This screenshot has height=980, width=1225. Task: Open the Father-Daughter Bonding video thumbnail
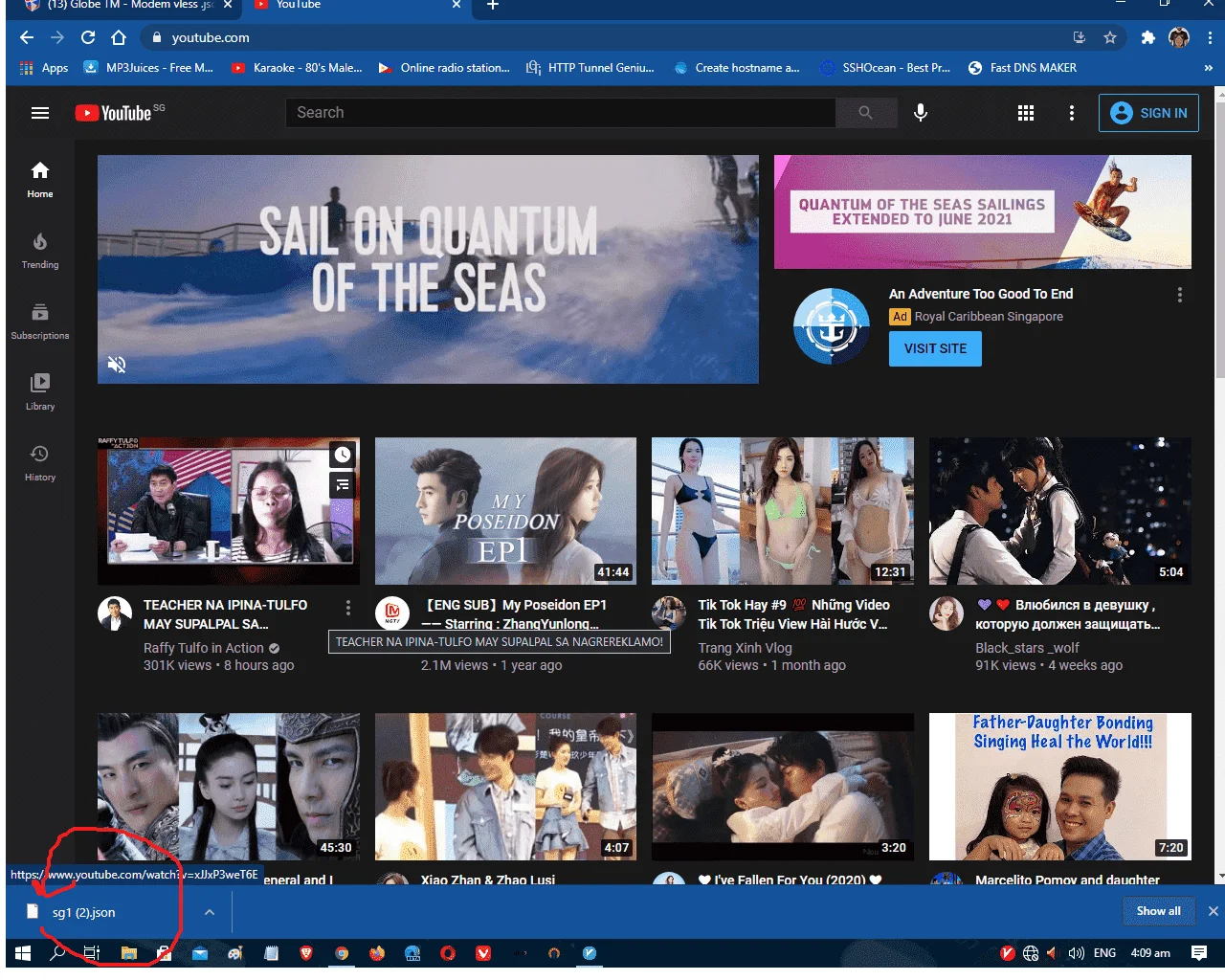coord(1060,787)
